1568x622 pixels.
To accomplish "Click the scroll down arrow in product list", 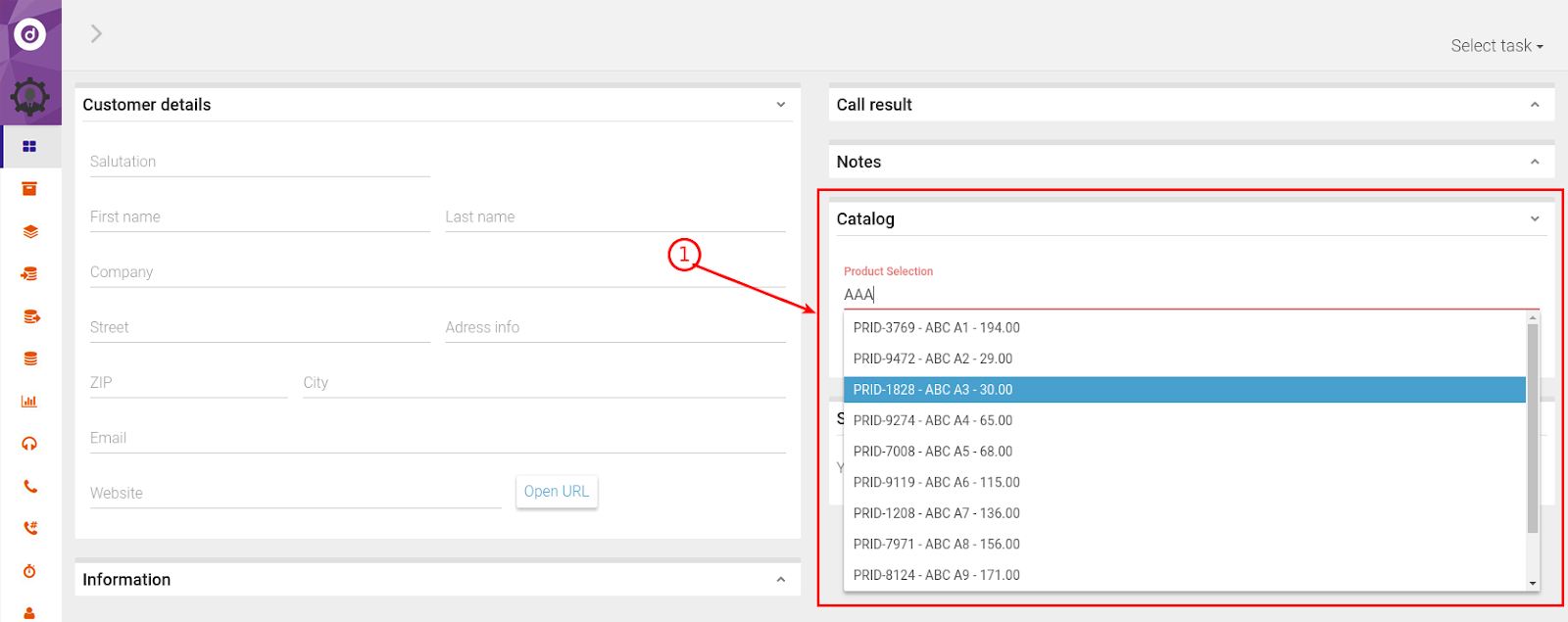I will pos(1532,583).
